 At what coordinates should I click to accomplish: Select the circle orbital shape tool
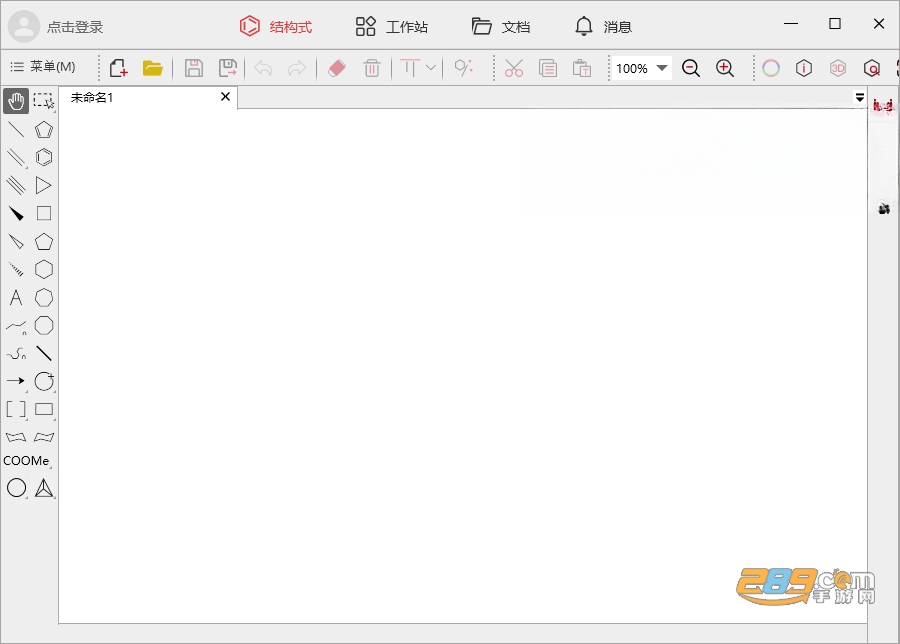coord(16,488)
